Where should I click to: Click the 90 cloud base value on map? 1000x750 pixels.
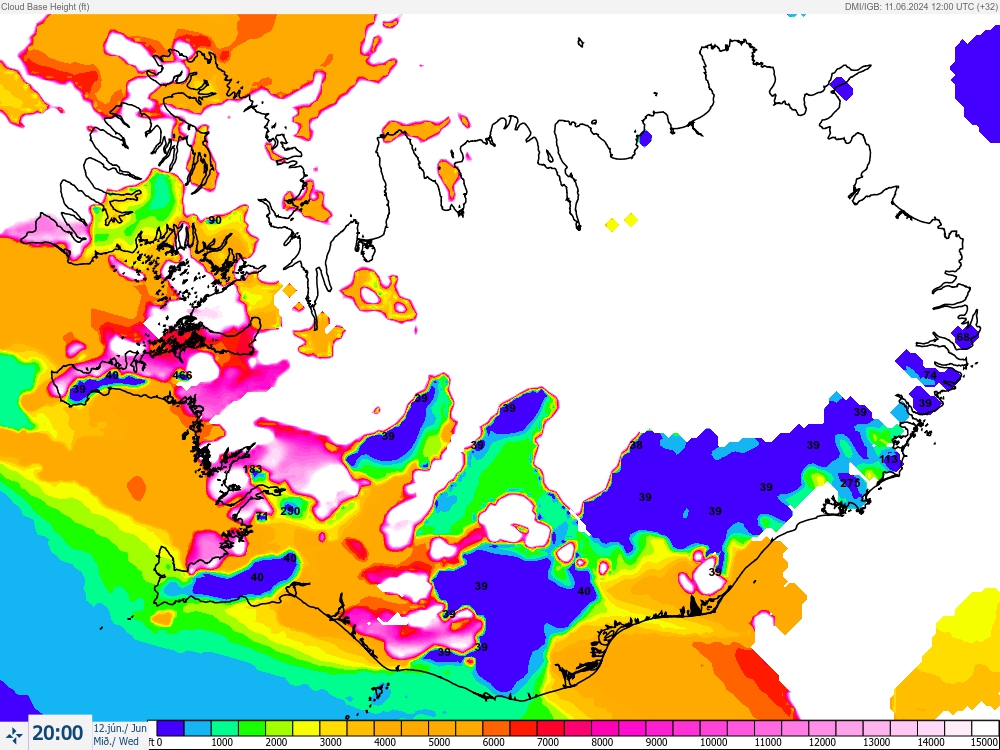[215, 220]
